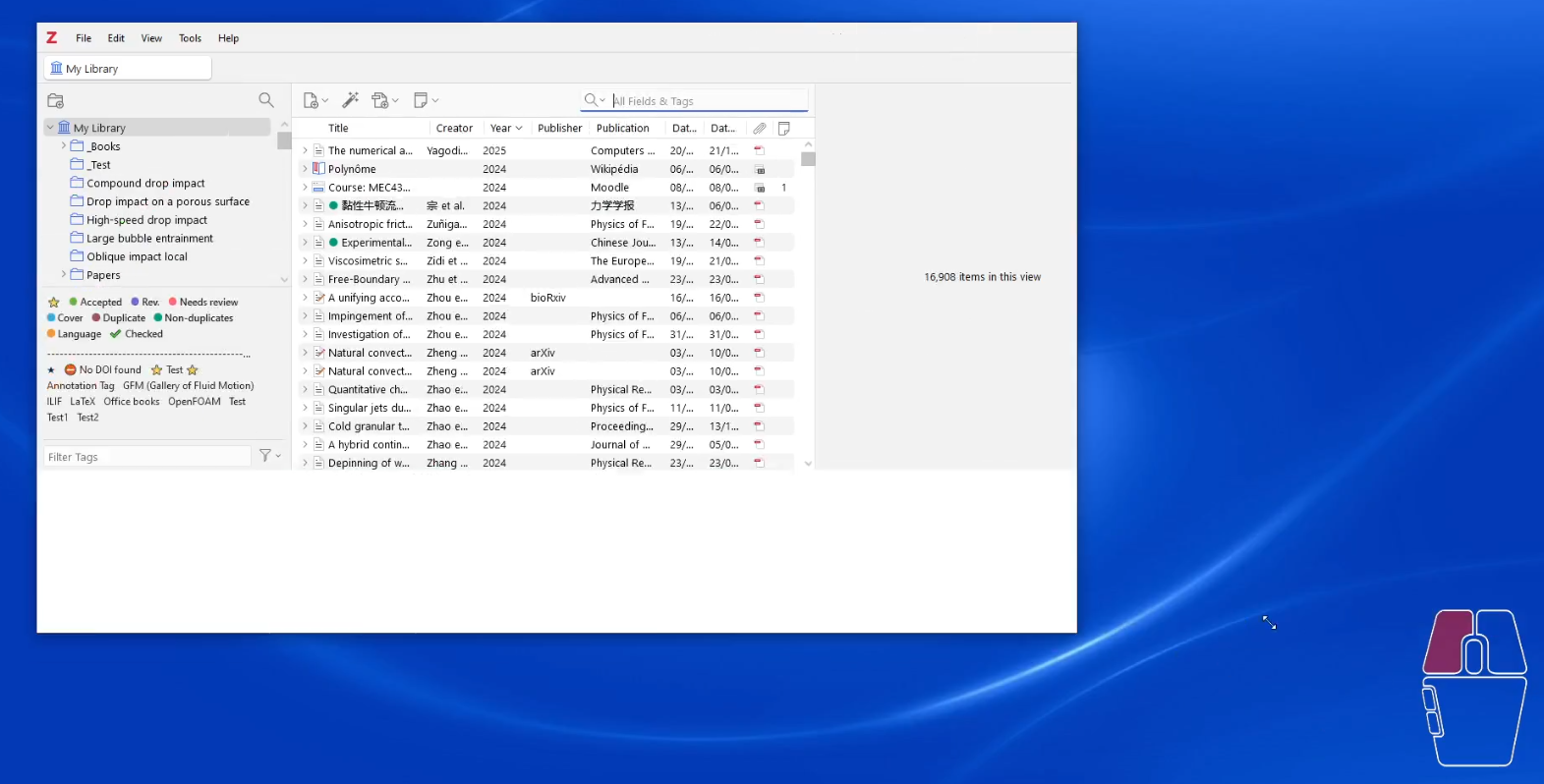Toggle the Needs review tag
1544x784 pixels.
click(203, 302)
